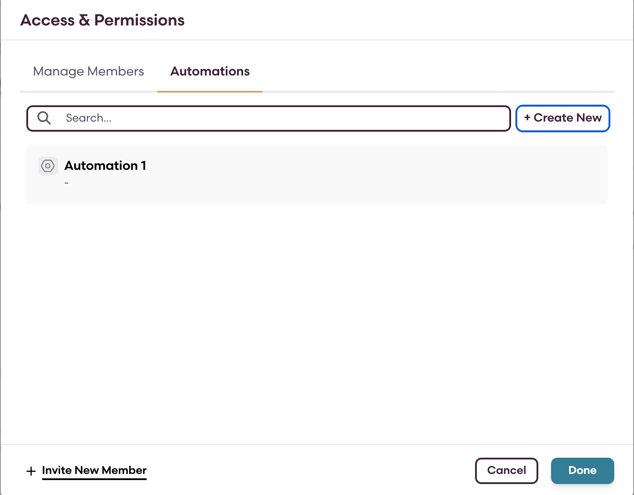The height and width of the screenshot is (495, 634).
Task: Click the underline beneath the Automations tab
Action: click(x=210, y=91)
